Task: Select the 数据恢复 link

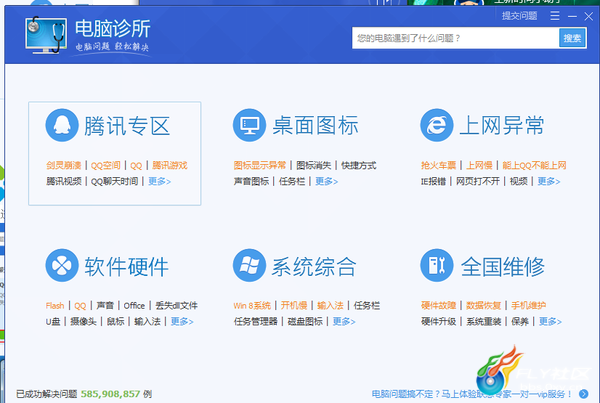Action: (x=484, y=305)
